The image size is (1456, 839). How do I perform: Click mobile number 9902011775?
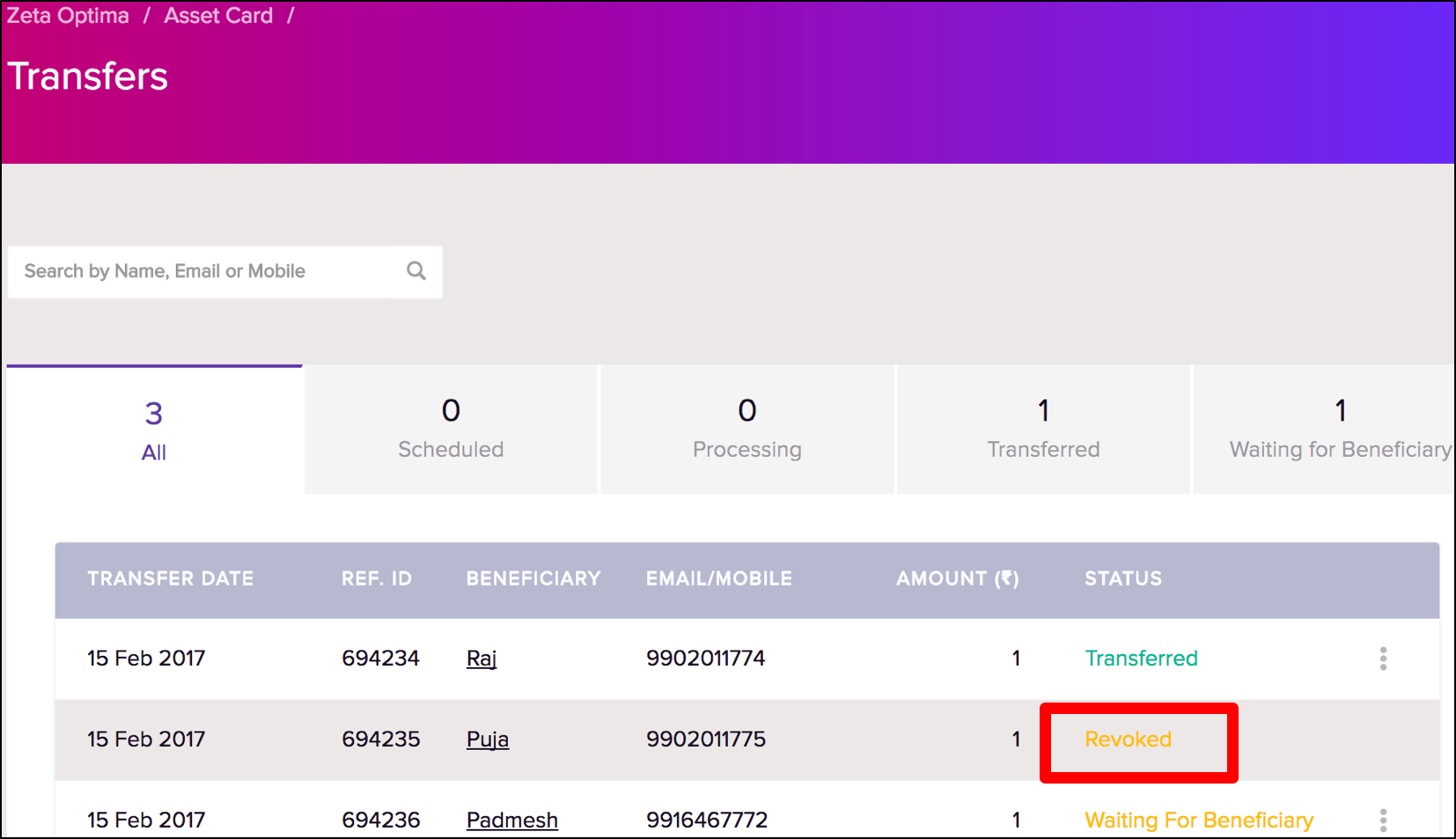pos(706,740)
